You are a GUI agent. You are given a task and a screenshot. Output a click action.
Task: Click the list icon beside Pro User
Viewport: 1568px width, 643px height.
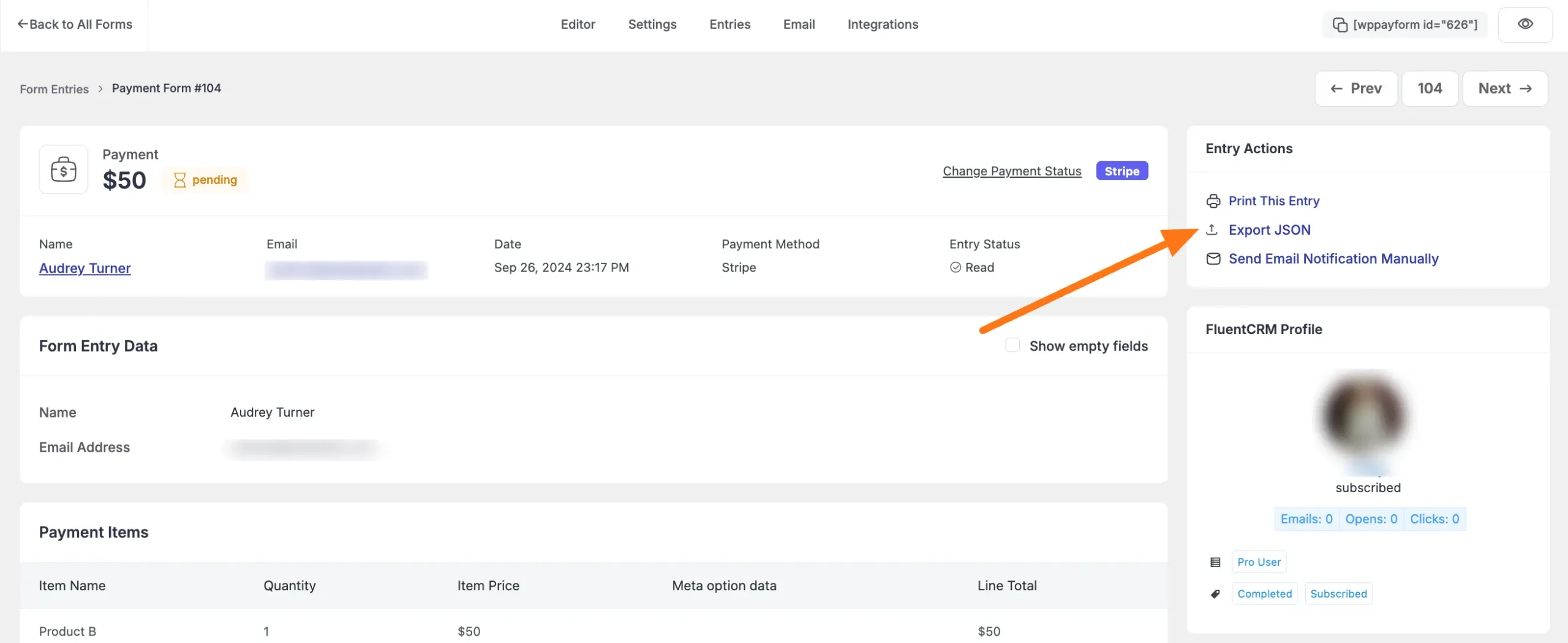pos(1215,562)
